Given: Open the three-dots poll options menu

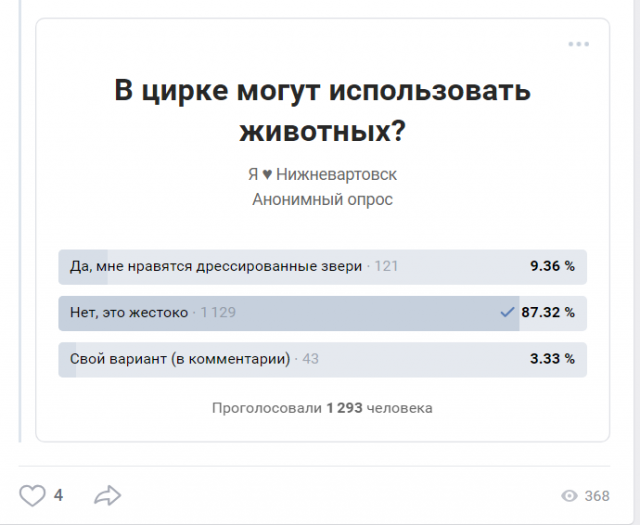Looking at the screenshot, I should (x=578, y=44).
